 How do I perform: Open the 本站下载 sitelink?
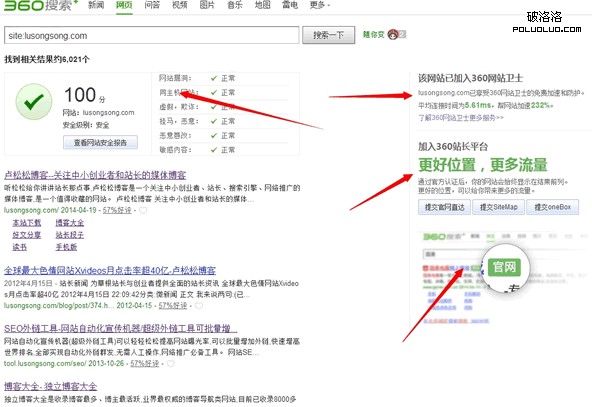point(27,223)
